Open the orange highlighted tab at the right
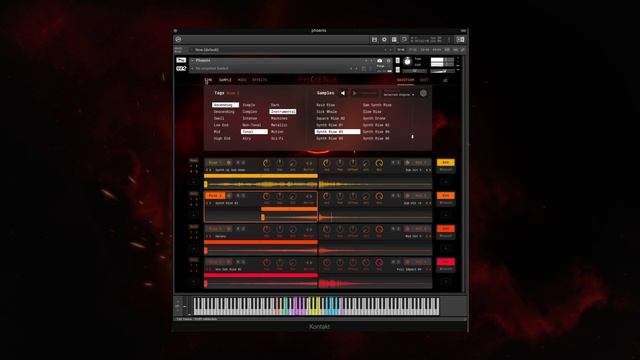Image resolution: width=640 pixels, height=360 pixels. [406, 80]
